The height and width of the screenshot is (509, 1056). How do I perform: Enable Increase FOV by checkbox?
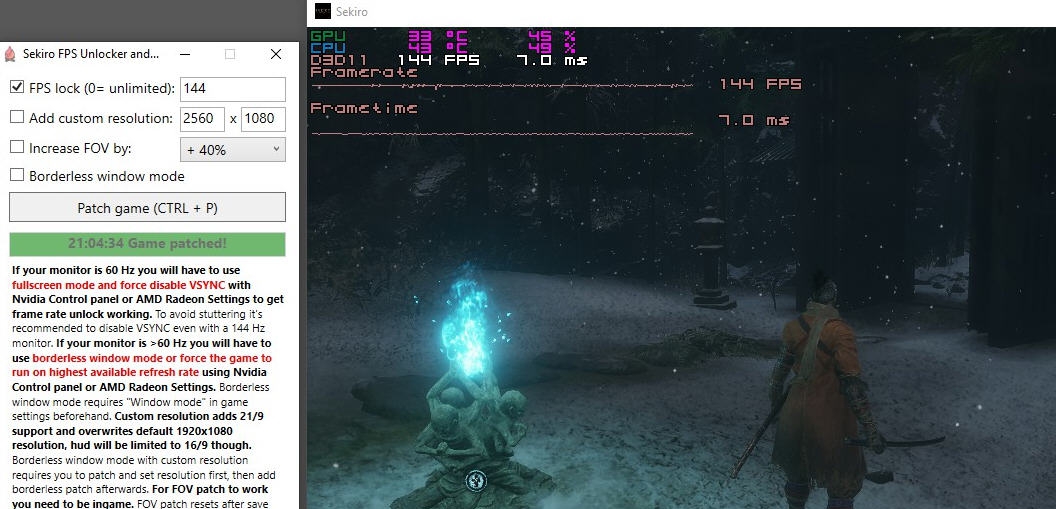[x=17, y=147]
